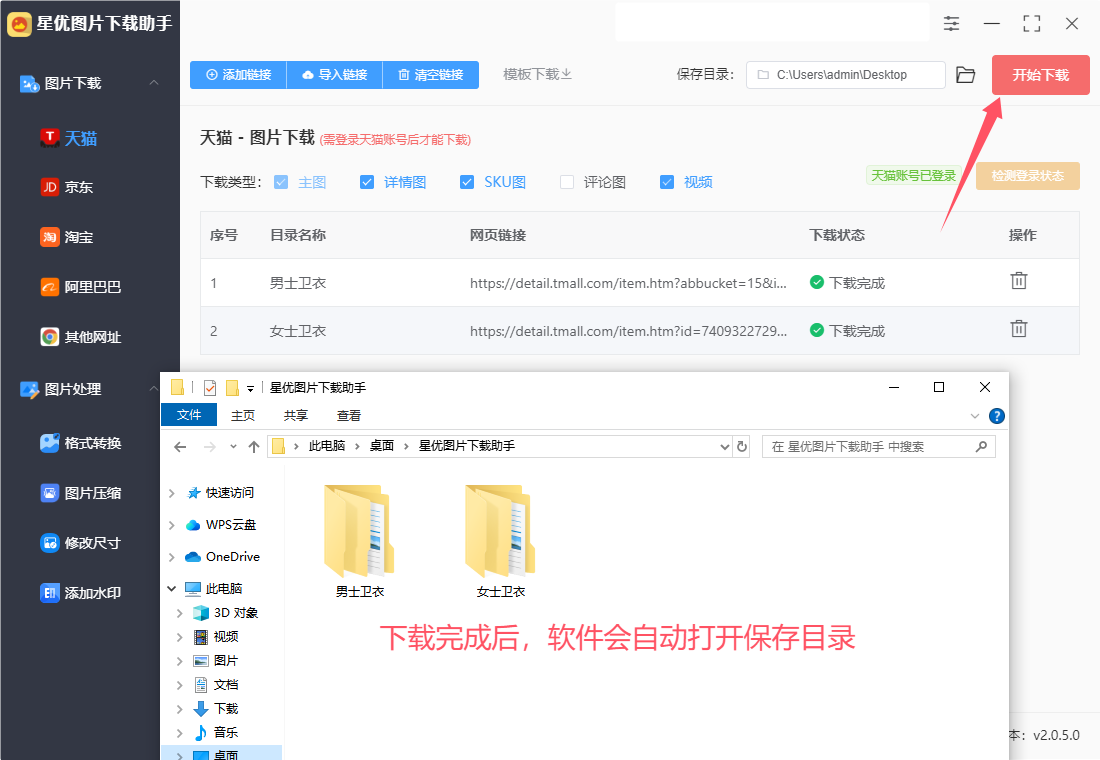Click the Explorer search box
The height and width of the screenshot is (760, 1100).
(878, 446)
